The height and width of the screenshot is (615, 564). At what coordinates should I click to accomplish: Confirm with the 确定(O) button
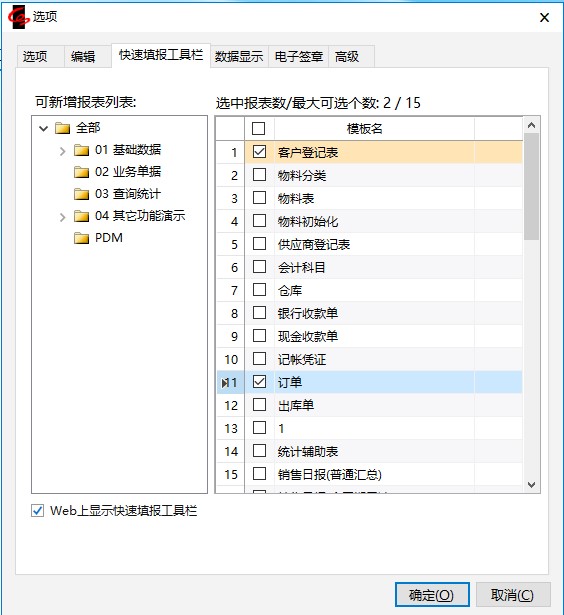[432, 595]
